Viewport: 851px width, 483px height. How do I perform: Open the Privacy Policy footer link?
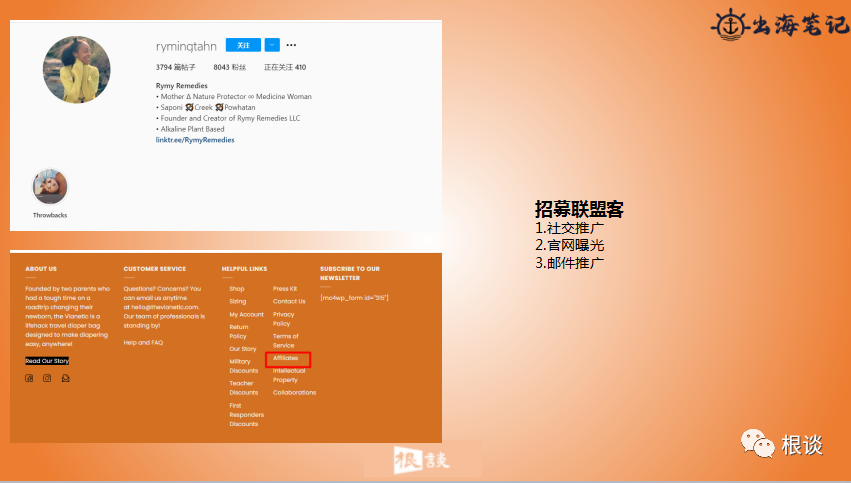283,319
